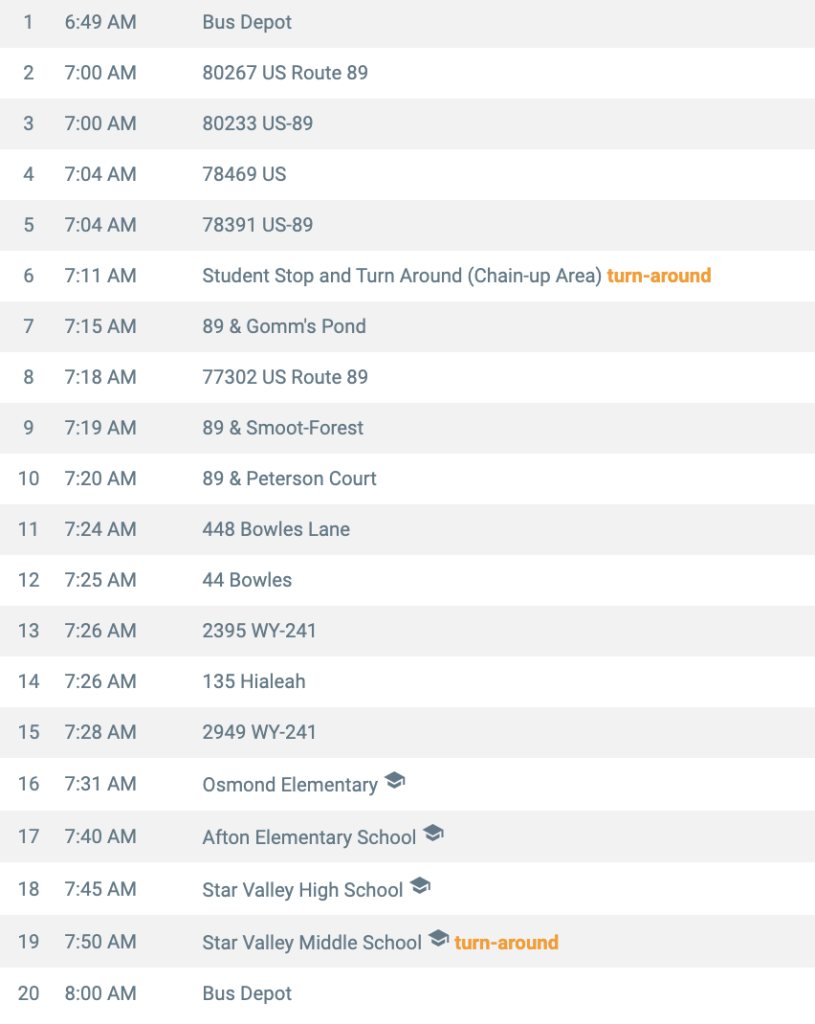Screen dimensions: 815x1024
Task: Click the 135 Hialeah stop row
Action: (254, 682)
